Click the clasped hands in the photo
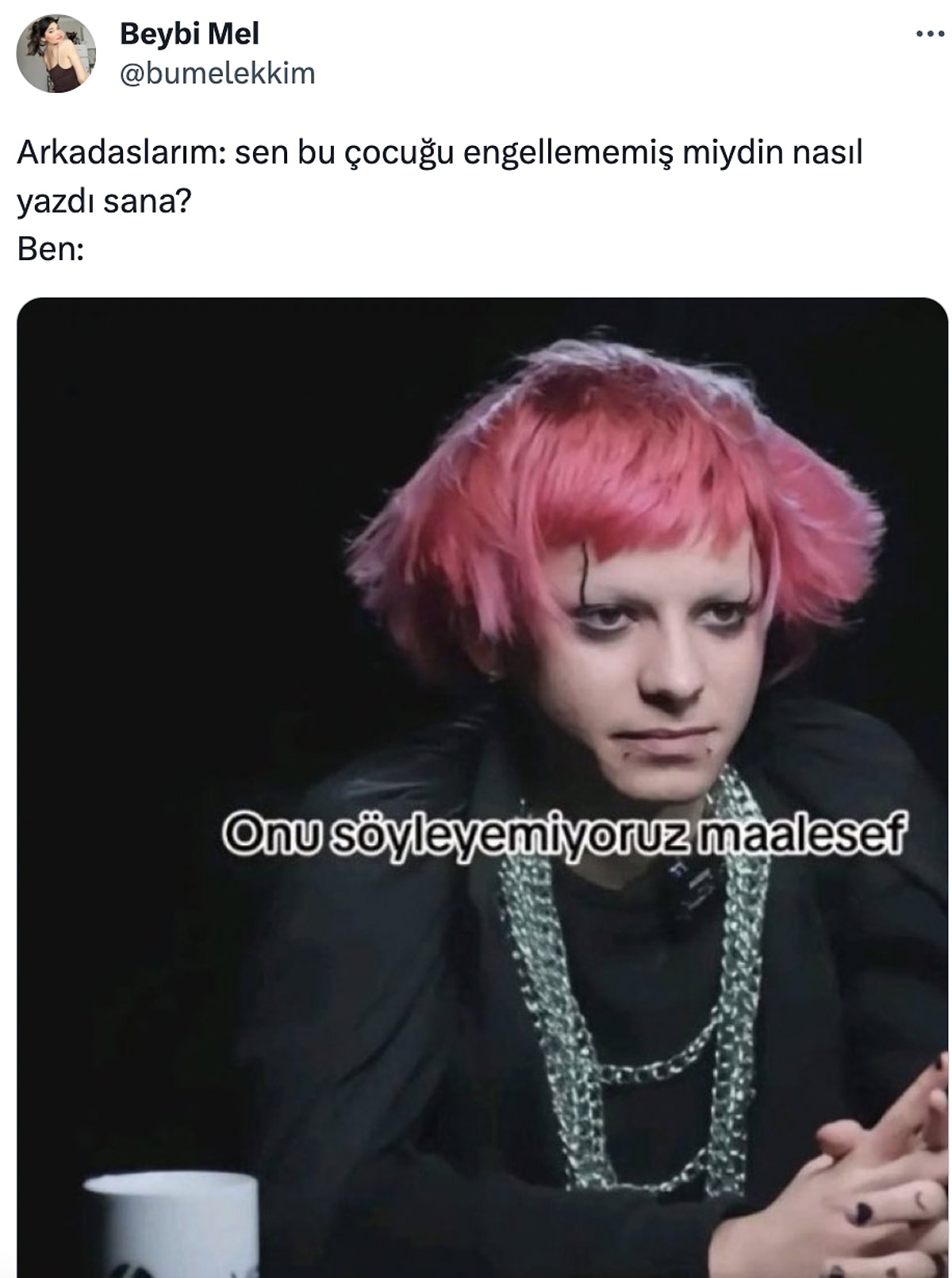Screen dimensions: 952x1278 873,1174
